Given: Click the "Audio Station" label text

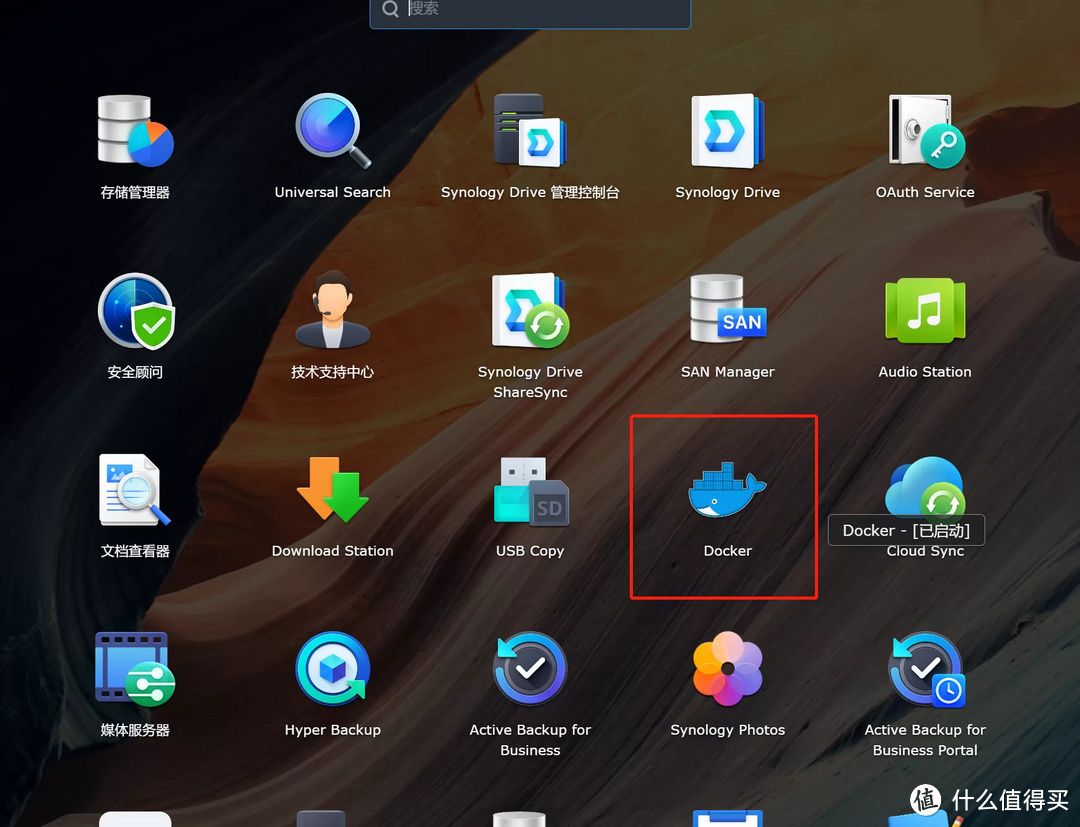Looking at the screenshot, I should 925,372.
